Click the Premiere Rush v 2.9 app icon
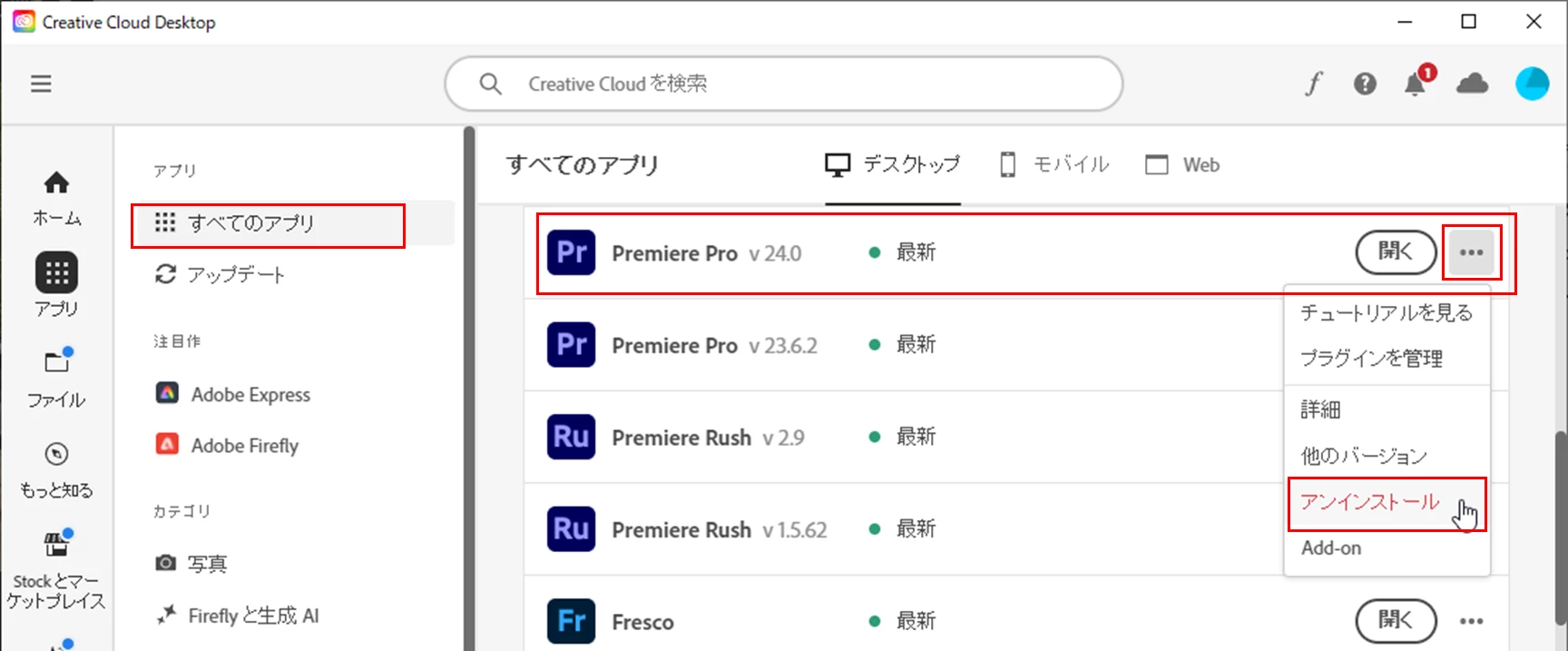The width and height of the screenshot is (1568, 651). coord(571,437)
